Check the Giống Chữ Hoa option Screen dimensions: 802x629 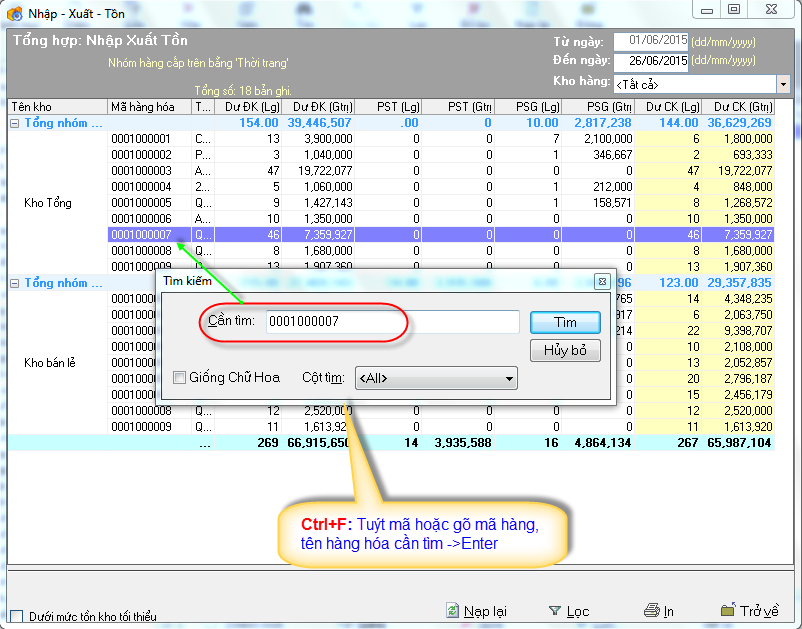[x=180, y=378]
